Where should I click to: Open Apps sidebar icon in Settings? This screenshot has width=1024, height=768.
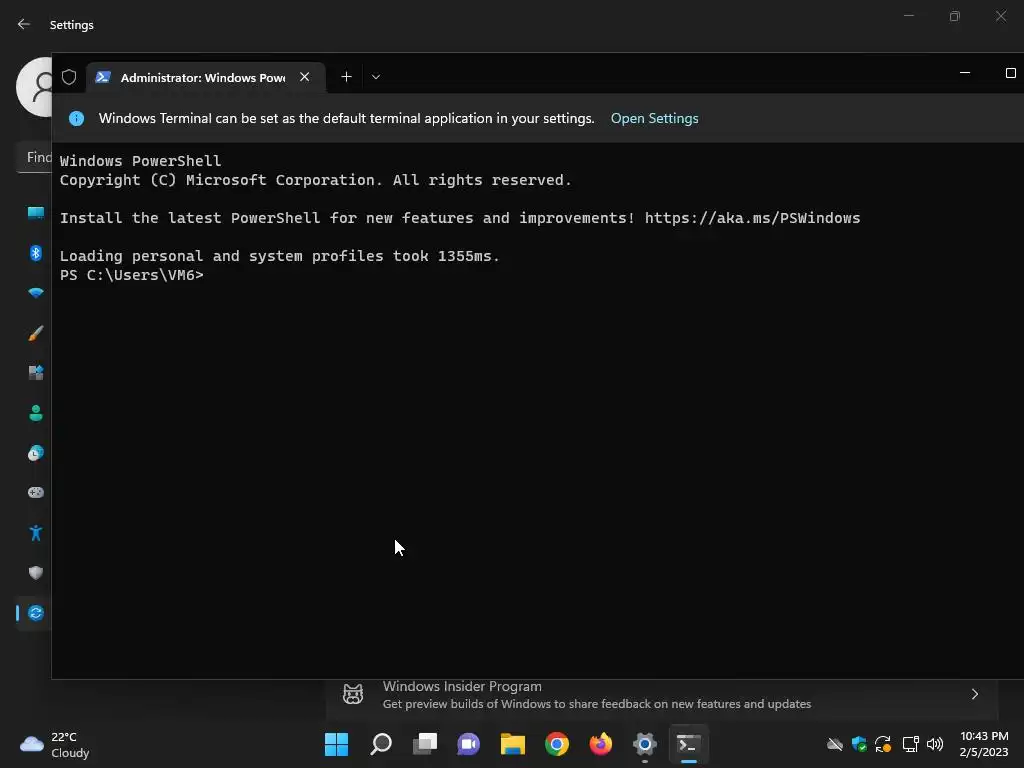point(35,373)
